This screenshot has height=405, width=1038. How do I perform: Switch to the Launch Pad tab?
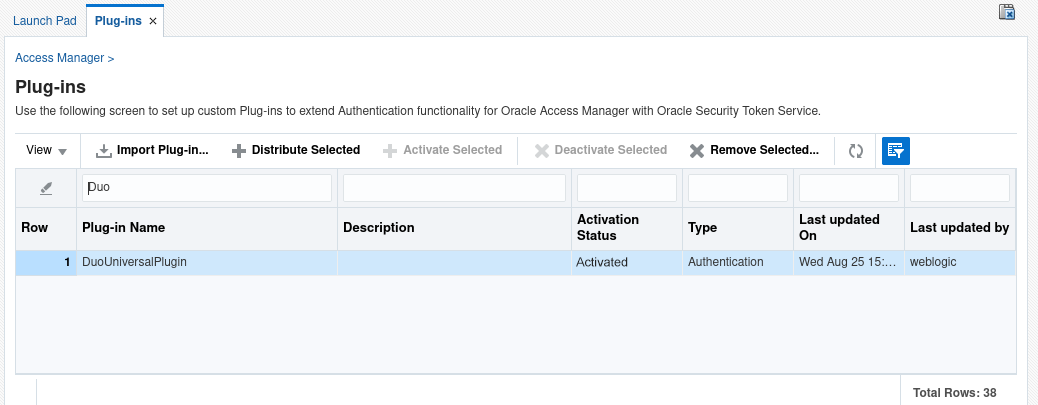(45, 21)
